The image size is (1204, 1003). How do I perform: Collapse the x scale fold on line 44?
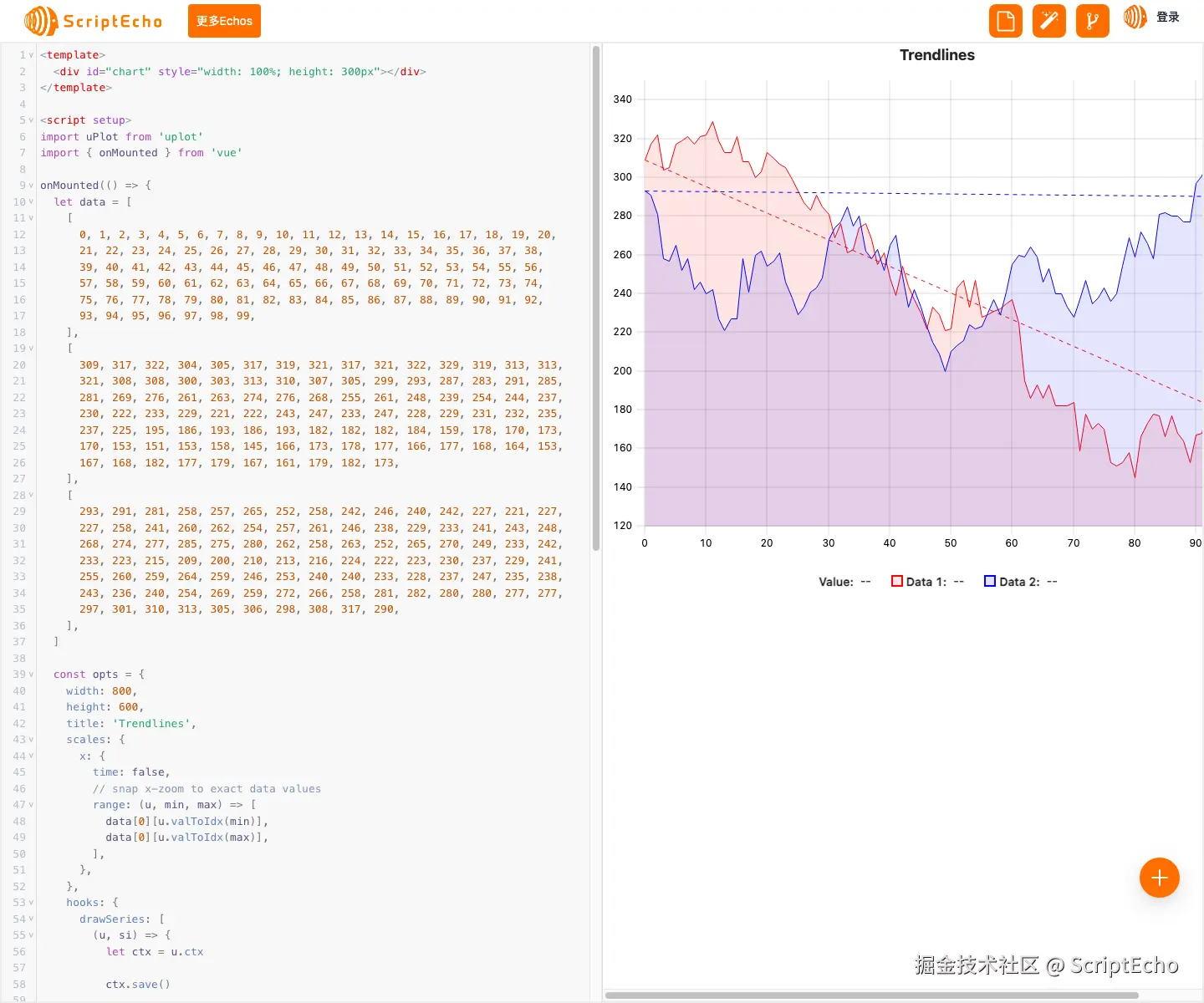click(32, 756)
